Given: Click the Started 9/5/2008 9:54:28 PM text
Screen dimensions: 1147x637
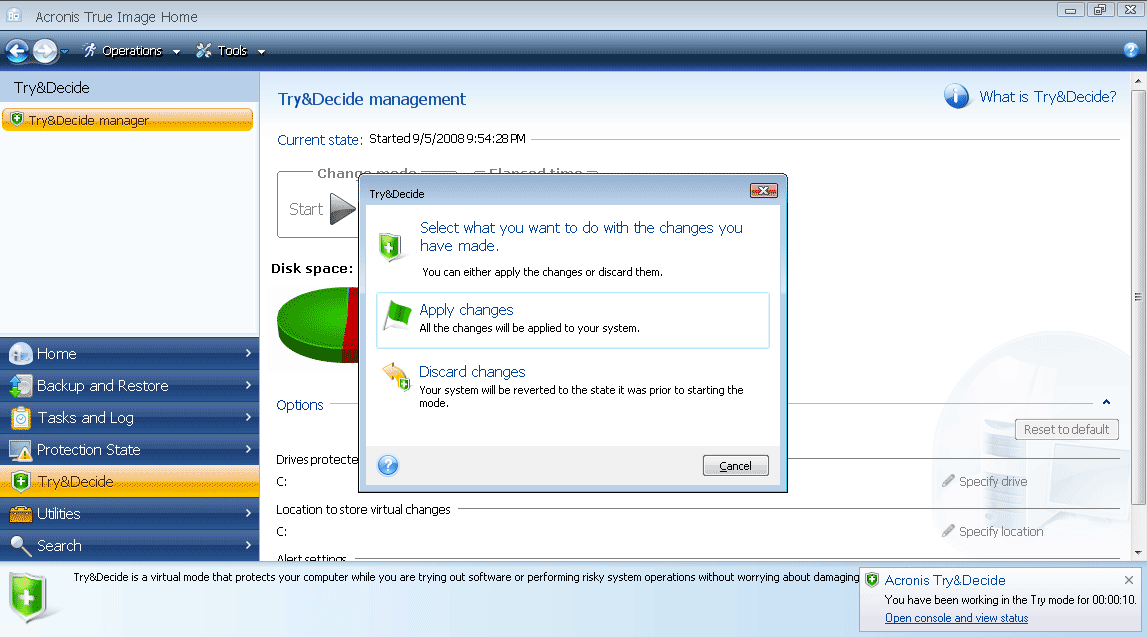Looking at the screenshot, I should [447, 138].
